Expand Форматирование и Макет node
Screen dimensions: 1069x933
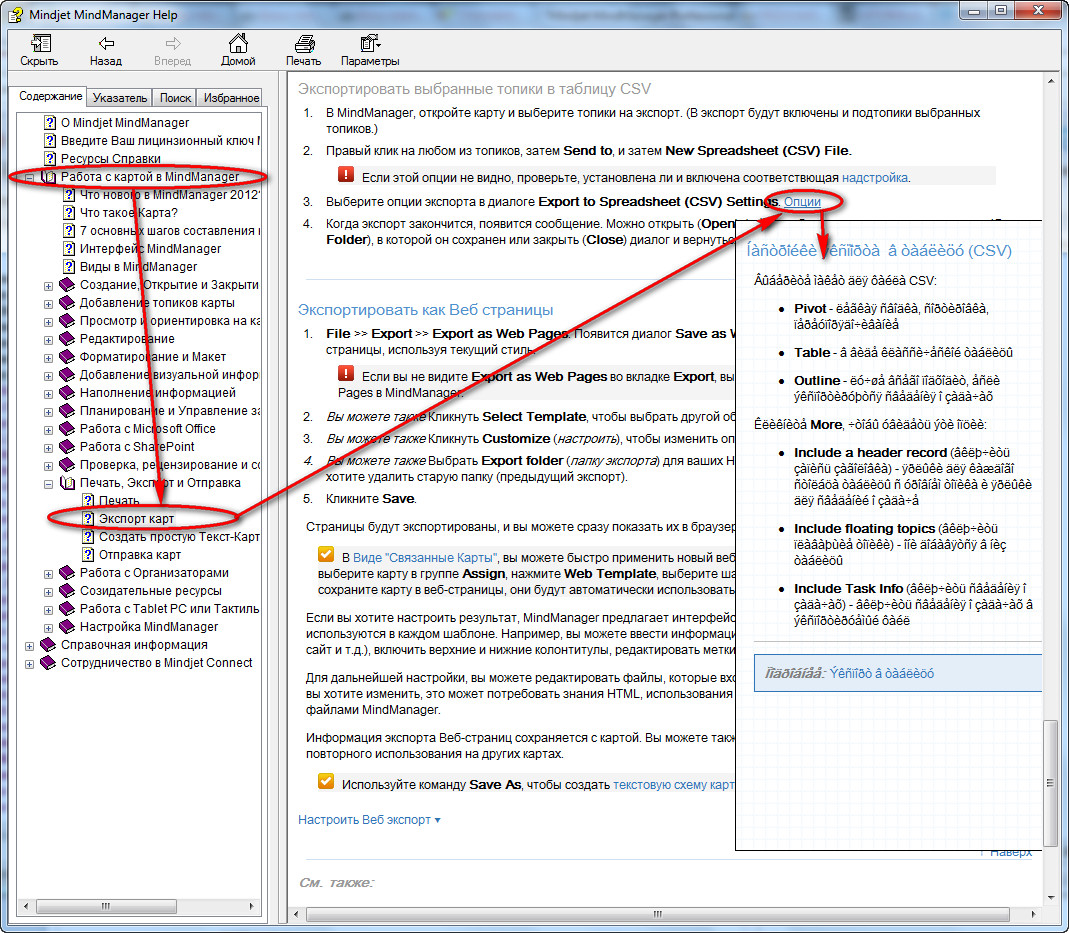pyautogui.click(x=48, y=357)
